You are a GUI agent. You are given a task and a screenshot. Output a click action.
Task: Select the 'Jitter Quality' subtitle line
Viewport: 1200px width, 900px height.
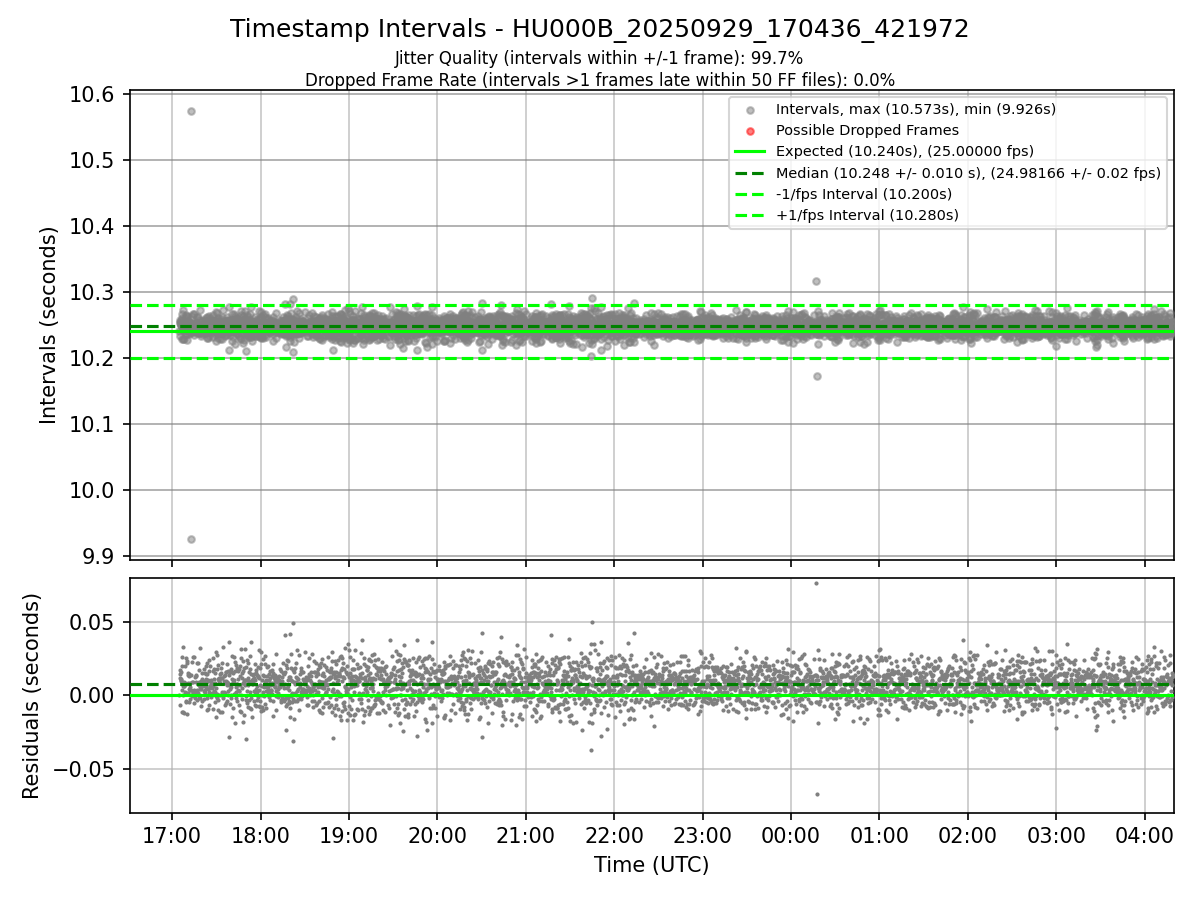click(599, 58)
